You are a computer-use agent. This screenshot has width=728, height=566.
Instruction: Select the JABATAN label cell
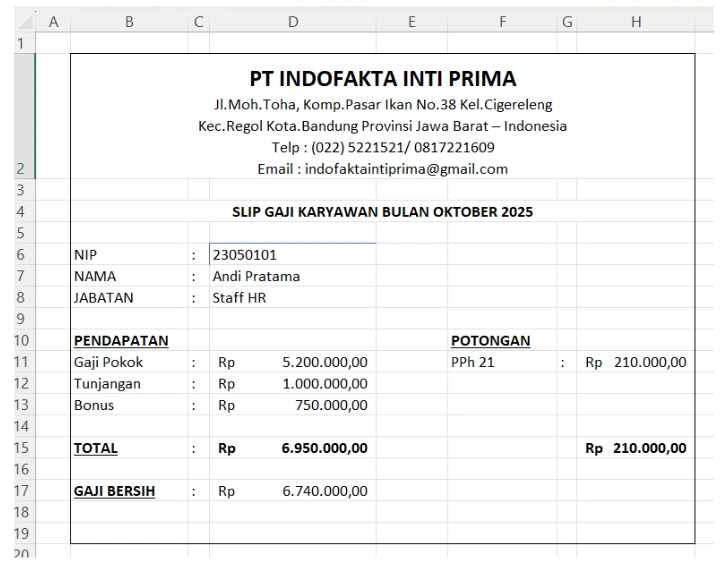[x=129, y=297]
